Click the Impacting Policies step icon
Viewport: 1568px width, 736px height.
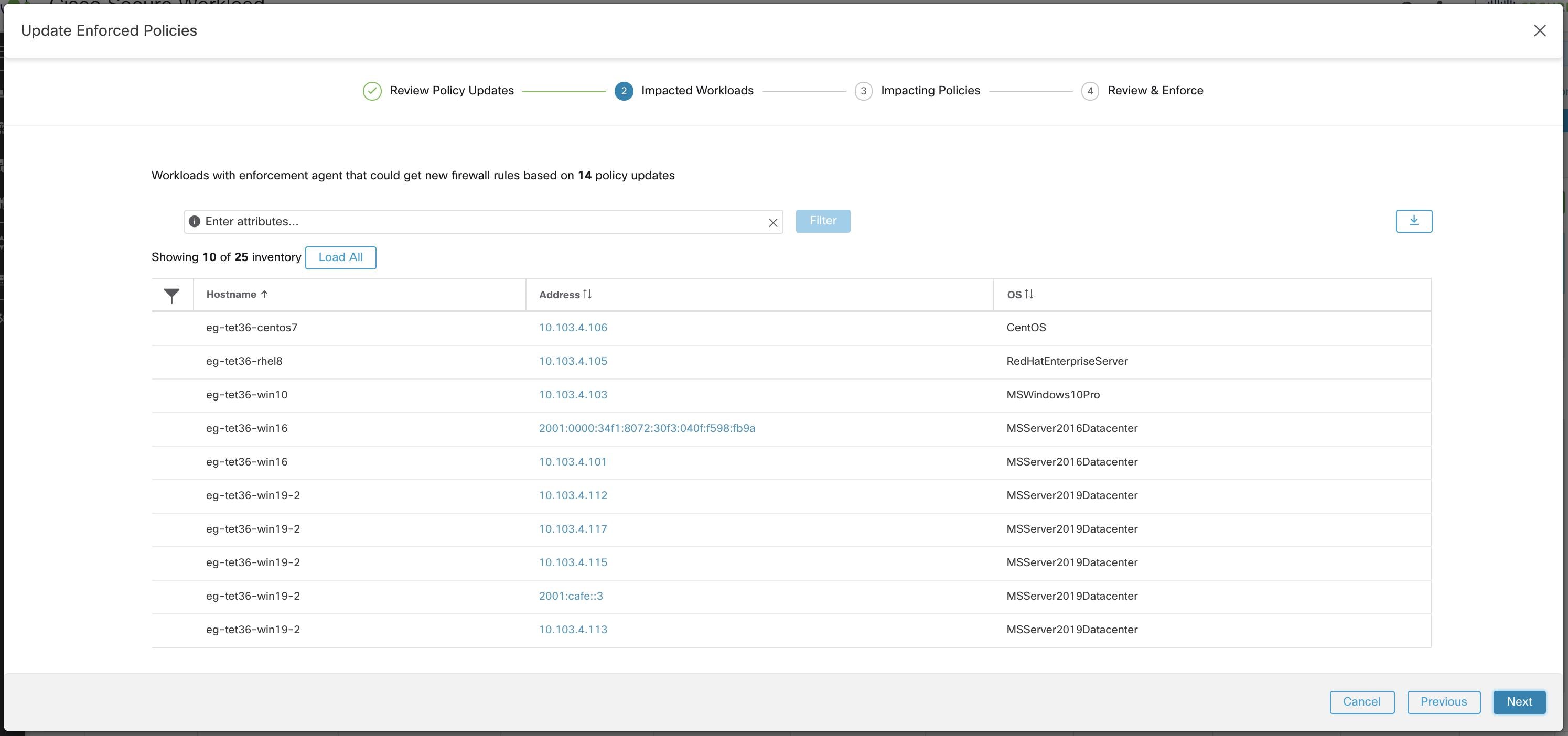click(862, 90)
